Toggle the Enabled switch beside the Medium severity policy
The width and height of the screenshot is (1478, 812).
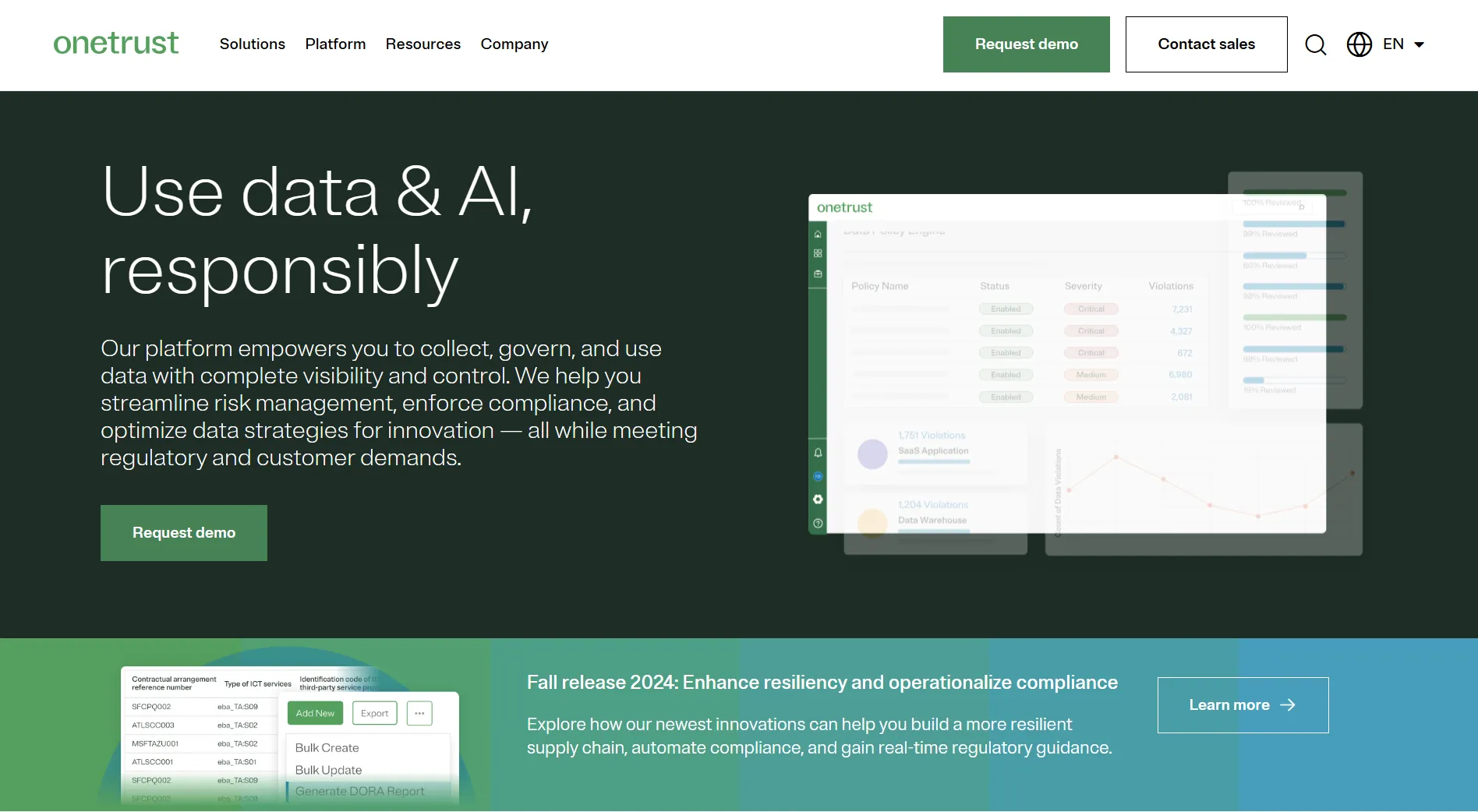pyautogui.click(x=1006, y=374)
